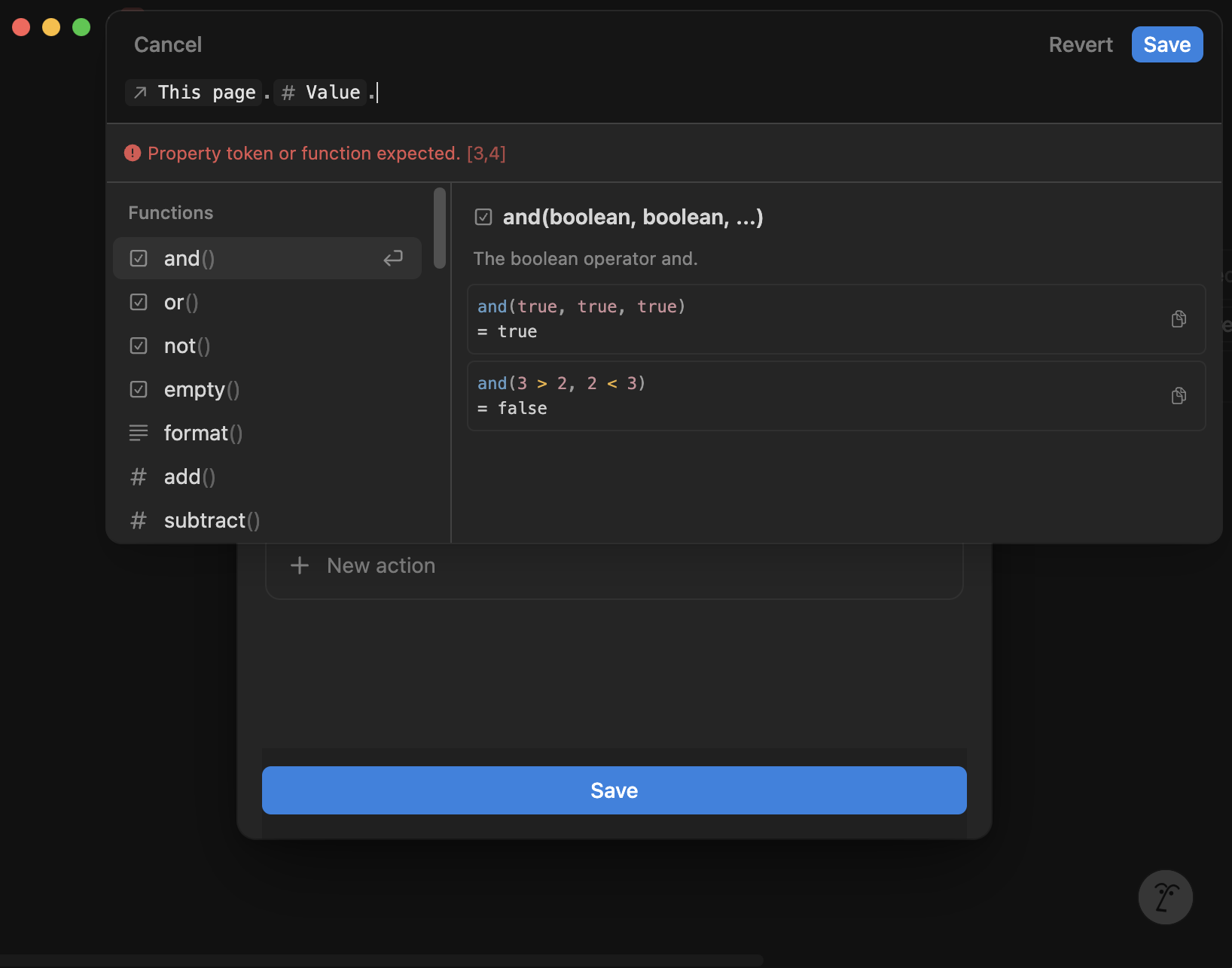Click the checkbox icon beside empty()
This screenshot has width=1232, height=968.
tap(138, 389)
